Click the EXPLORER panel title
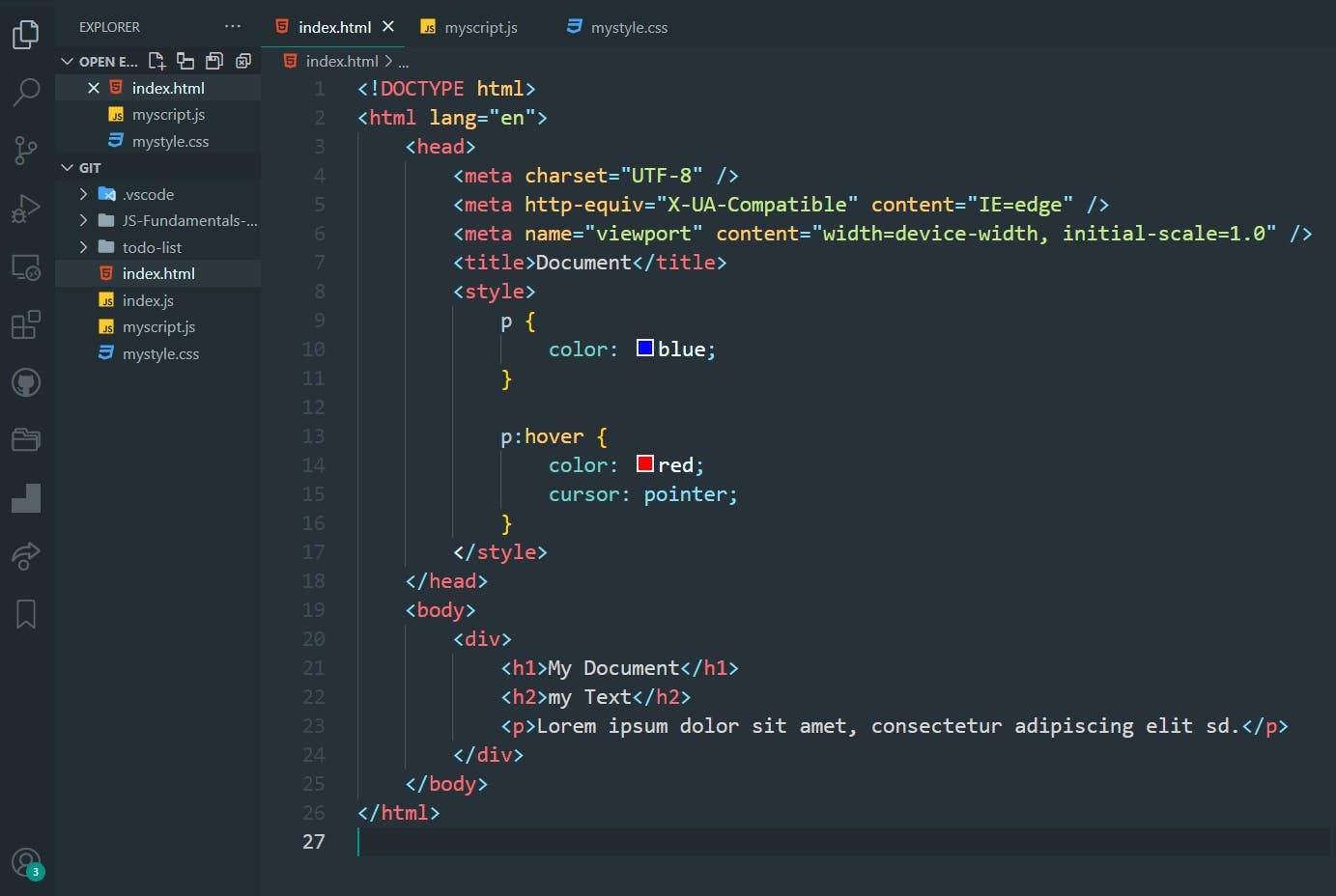The image size is (1336, 896). (109, 27)
